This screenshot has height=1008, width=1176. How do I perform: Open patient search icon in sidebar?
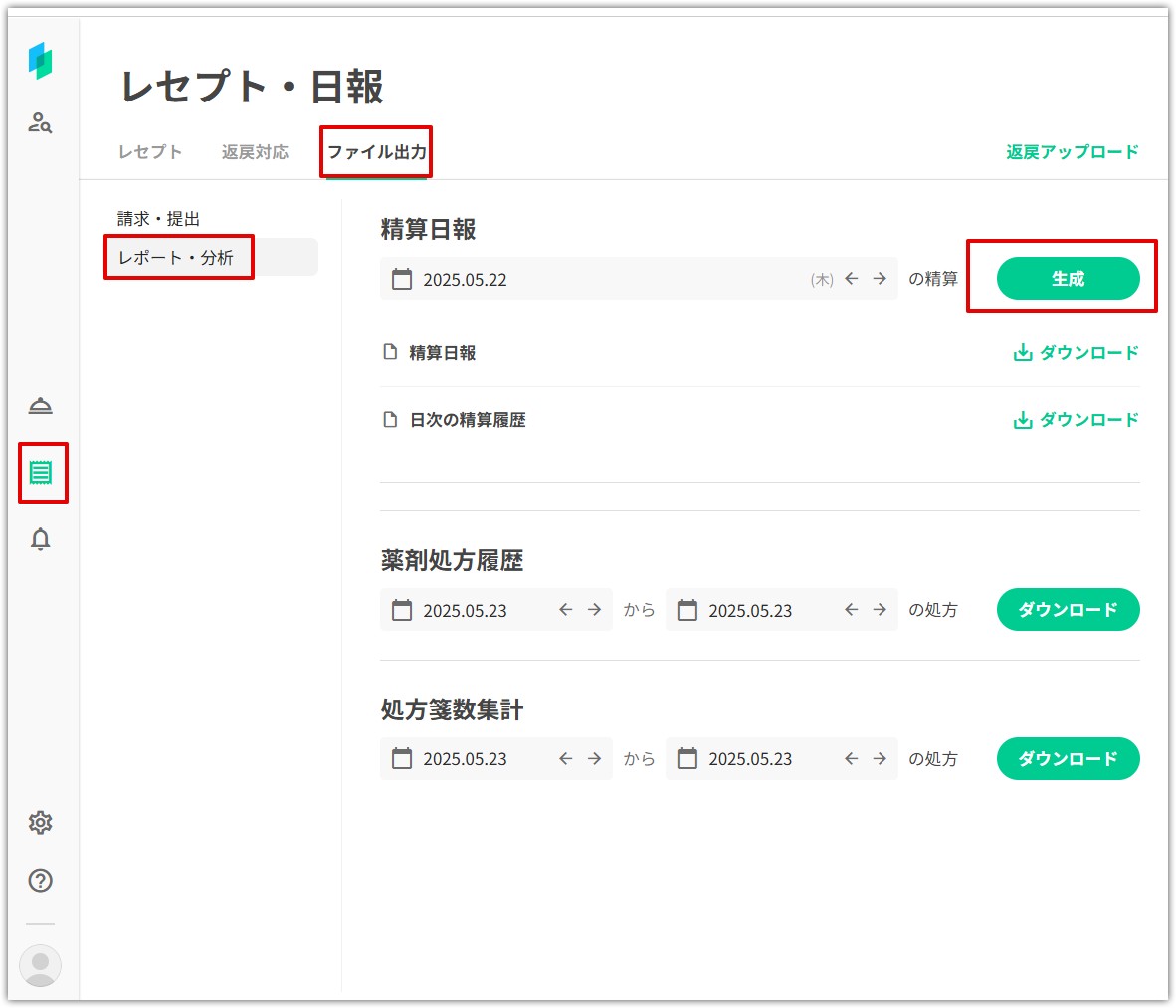40,123
